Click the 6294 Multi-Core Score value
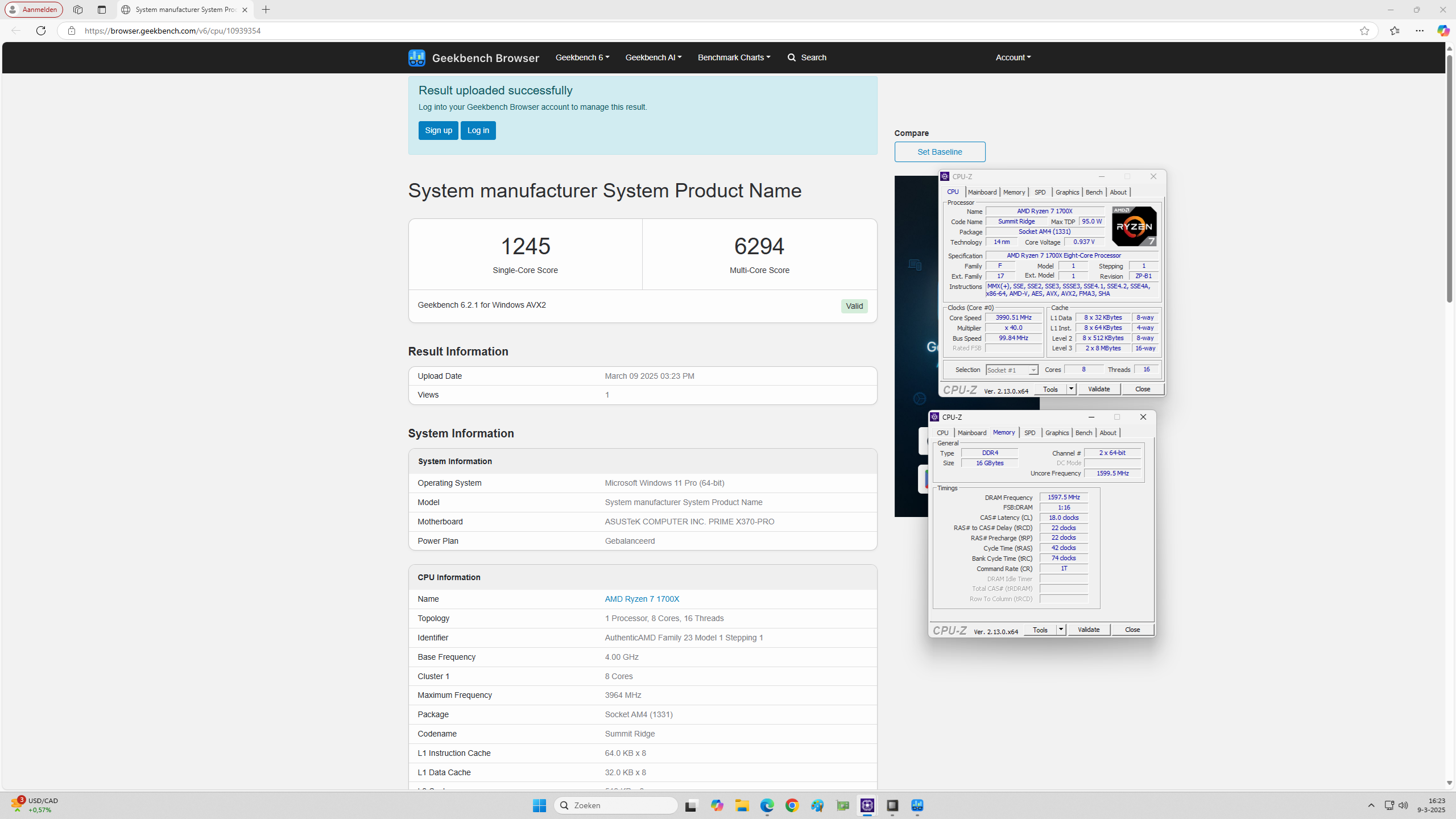 click(x=759, y=246)
